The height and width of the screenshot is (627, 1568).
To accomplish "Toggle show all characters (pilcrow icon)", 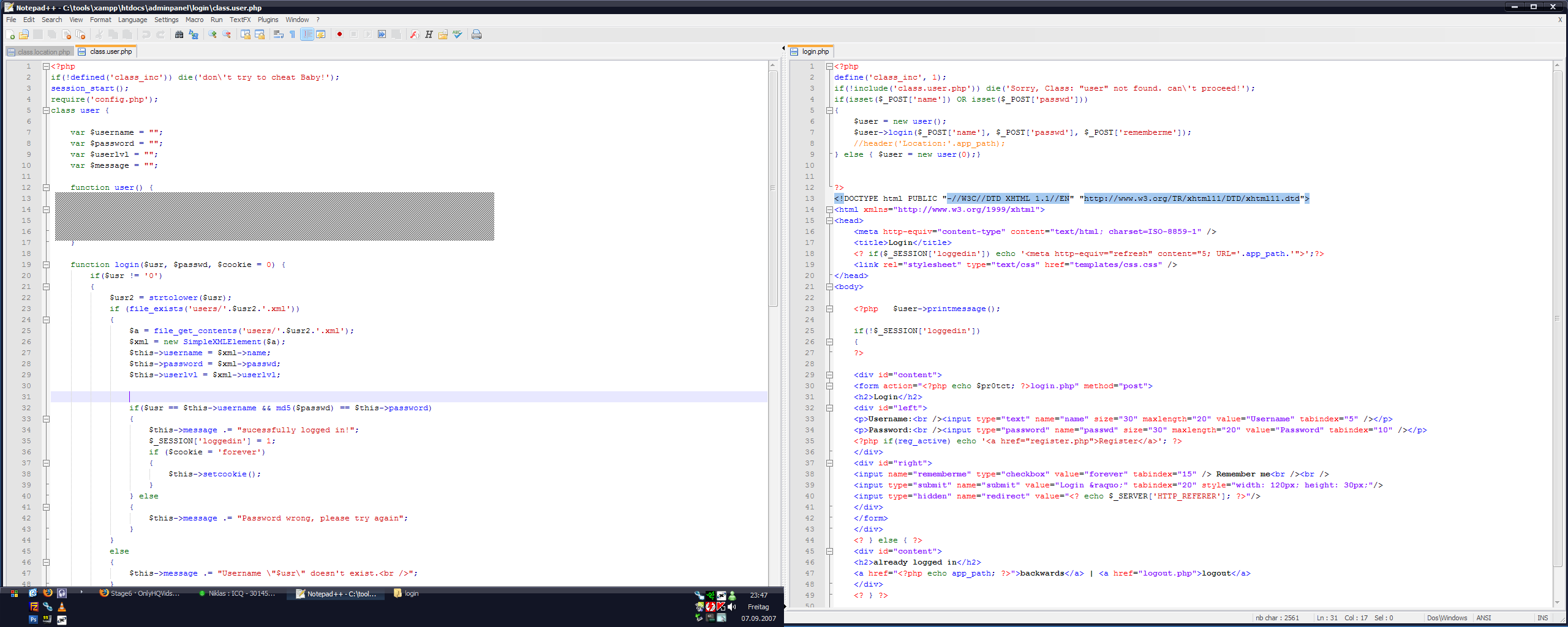I will [292, 34].
